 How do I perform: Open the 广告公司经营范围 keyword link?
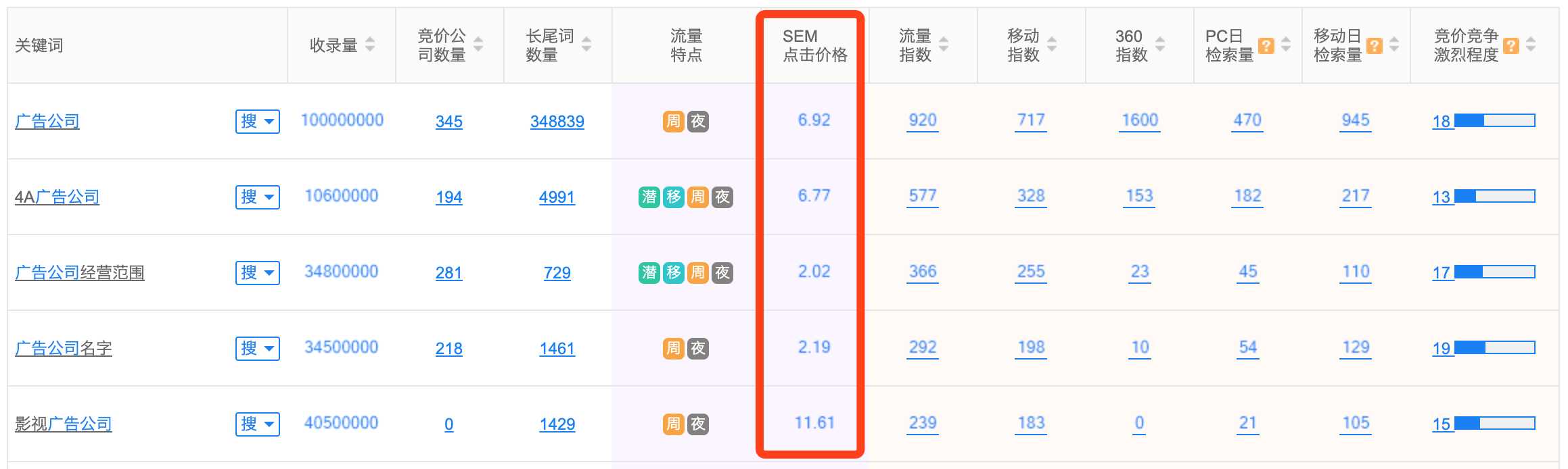click(x=80, y=273)
